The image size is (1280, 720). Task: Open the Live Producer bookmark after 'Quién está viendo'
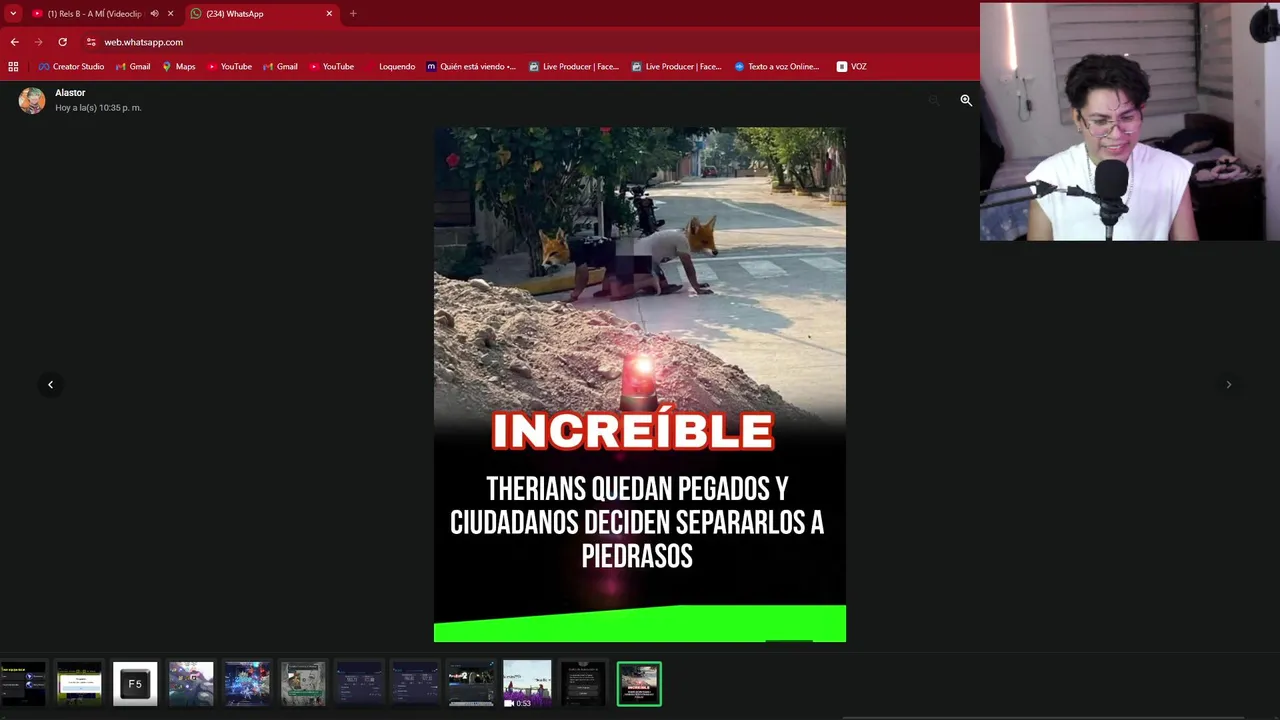tap(574, 67)
